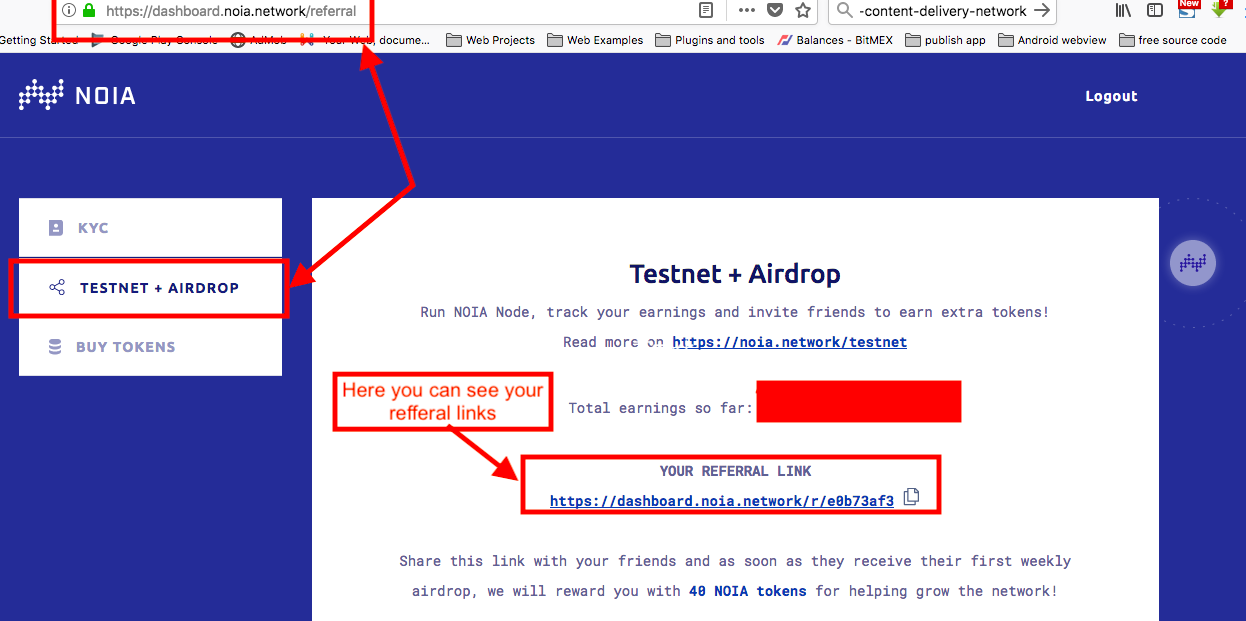This screenshot has height=621, width=1246.
Task: Toggle the sidebar icon in toolbar
Action: tap(1155, 10)
